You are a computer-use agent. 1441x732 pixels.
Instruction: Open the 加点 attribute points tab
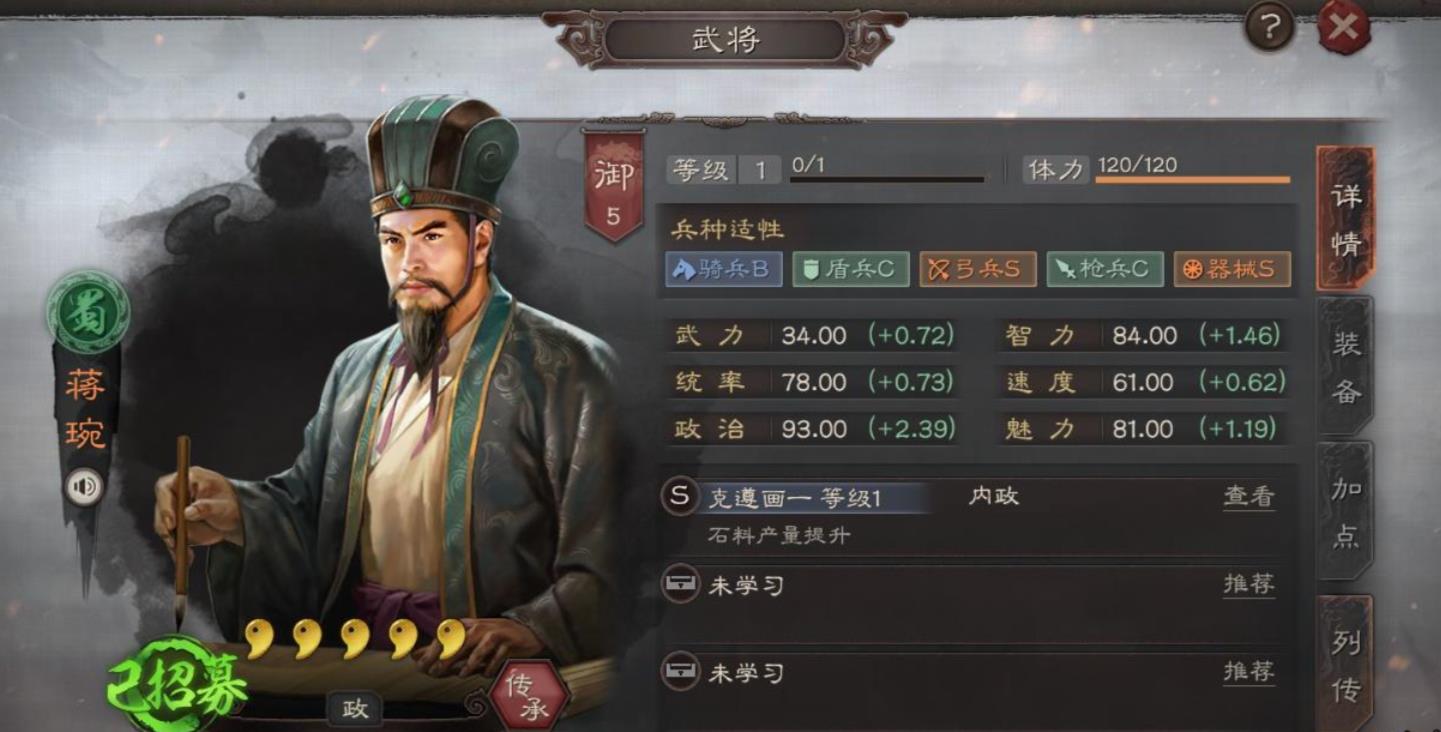1346,510
